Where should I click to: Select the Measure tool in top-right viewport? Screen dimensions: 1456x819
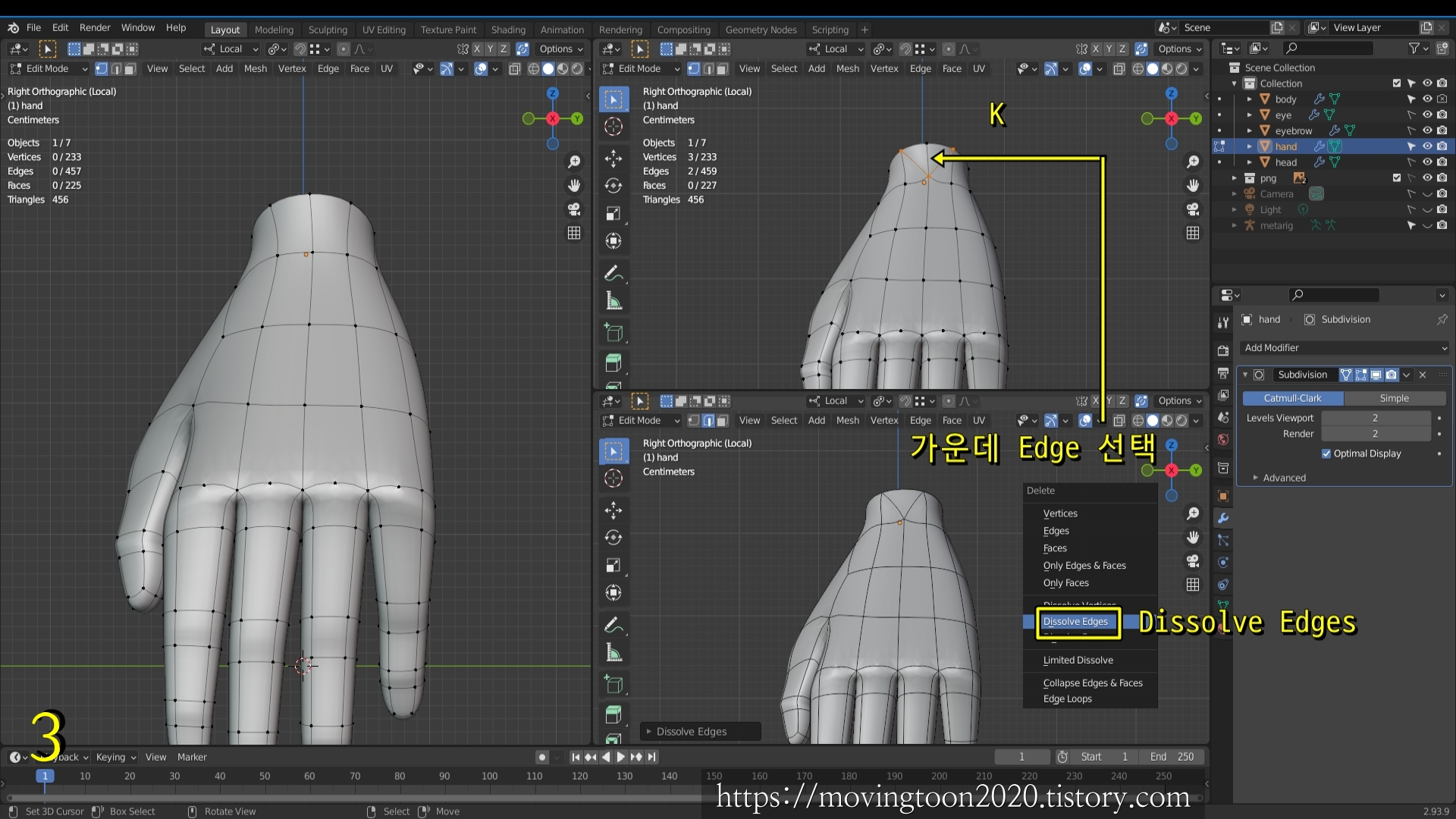pyautogui.click(x=613, y=301)
